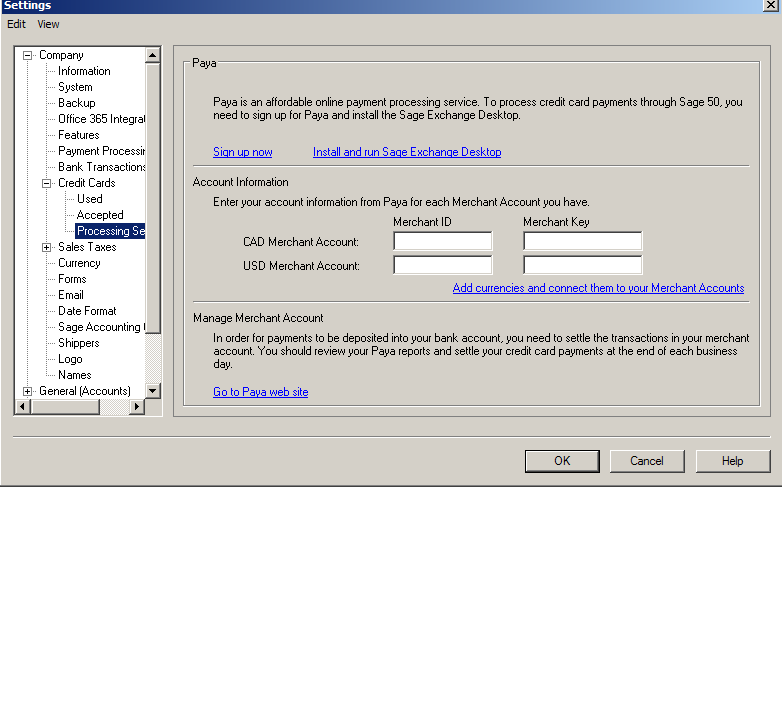Click the Cancel button
The height and width of the screenshot is (728, 782).
647,461
